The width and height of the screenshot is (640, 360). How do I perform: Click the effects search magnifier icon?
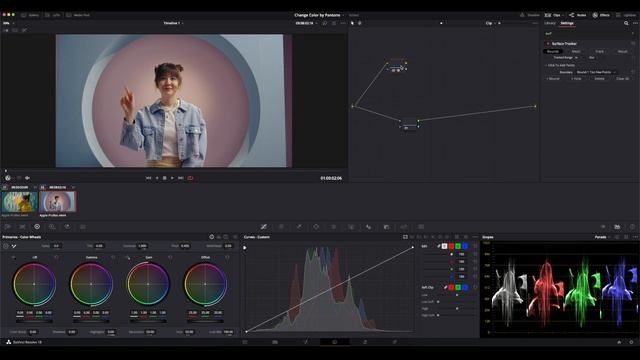click(x=626, y=23)
